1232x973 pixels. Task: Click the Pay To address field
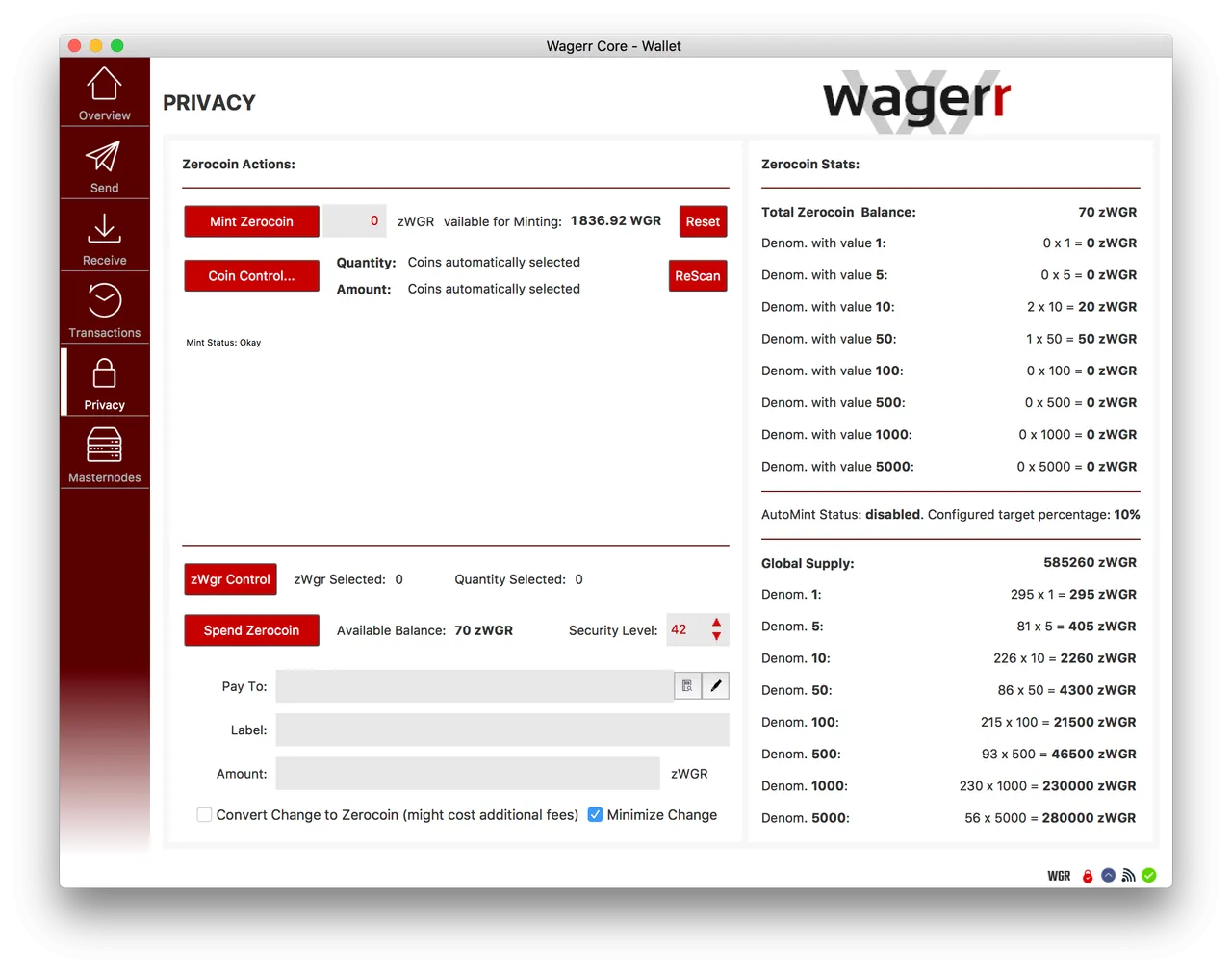pos(475,686)
